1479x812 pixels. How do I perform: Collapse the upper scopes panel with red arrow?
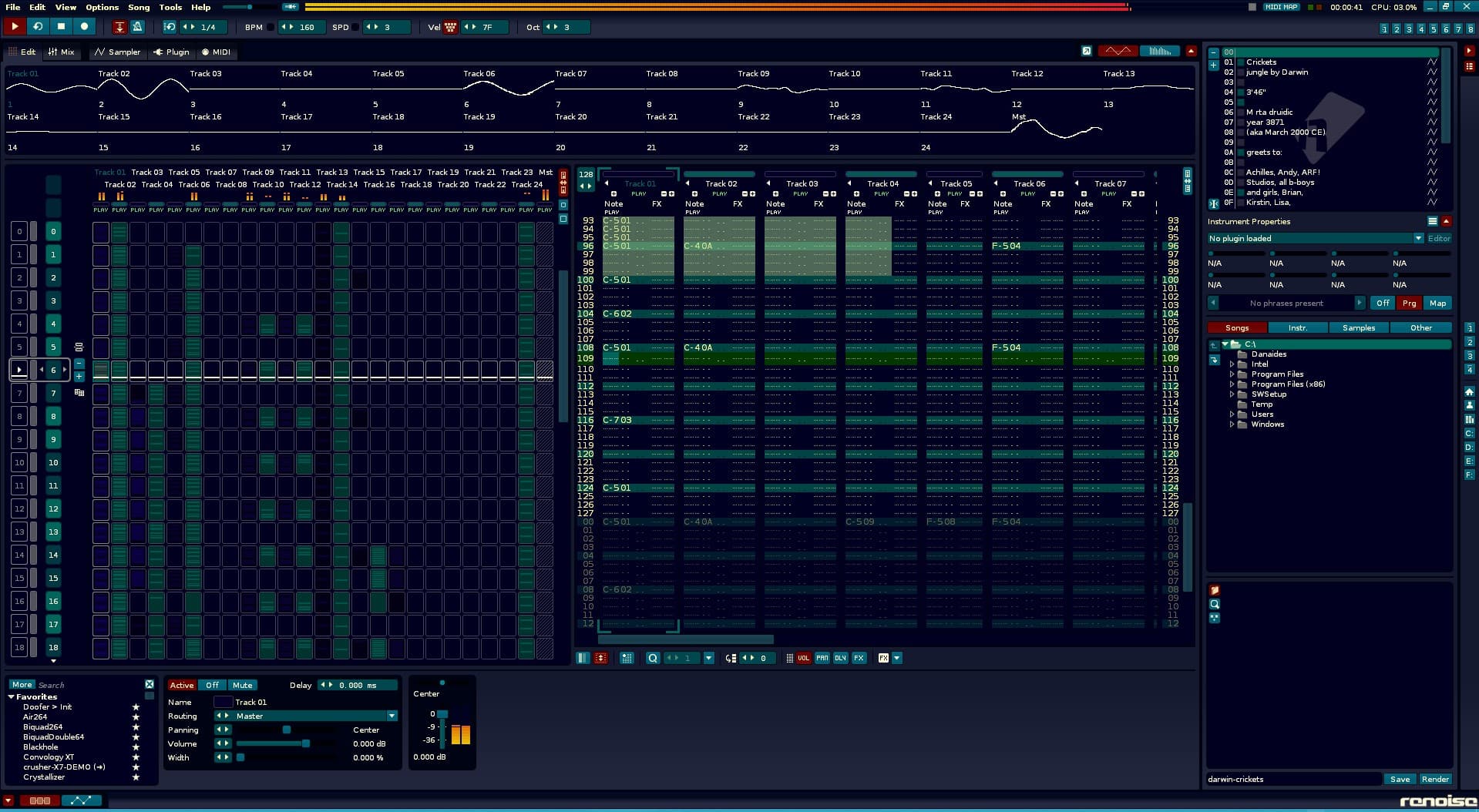point(1191,51)
